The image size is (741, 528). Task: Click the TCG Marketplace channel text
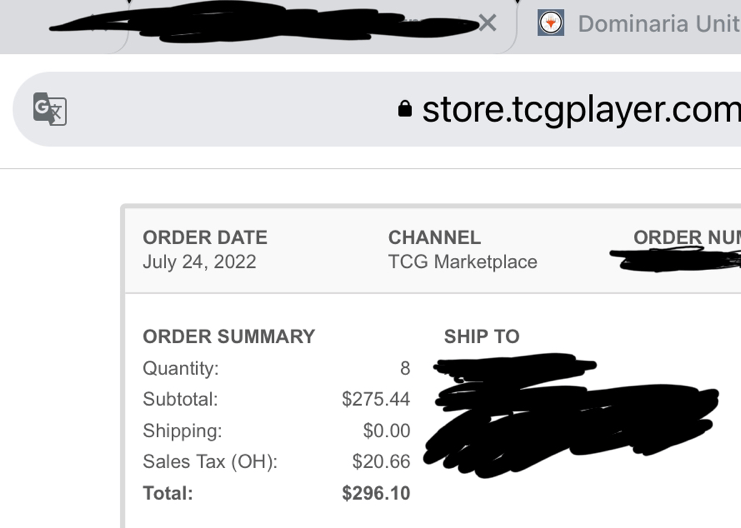[463, 262]
